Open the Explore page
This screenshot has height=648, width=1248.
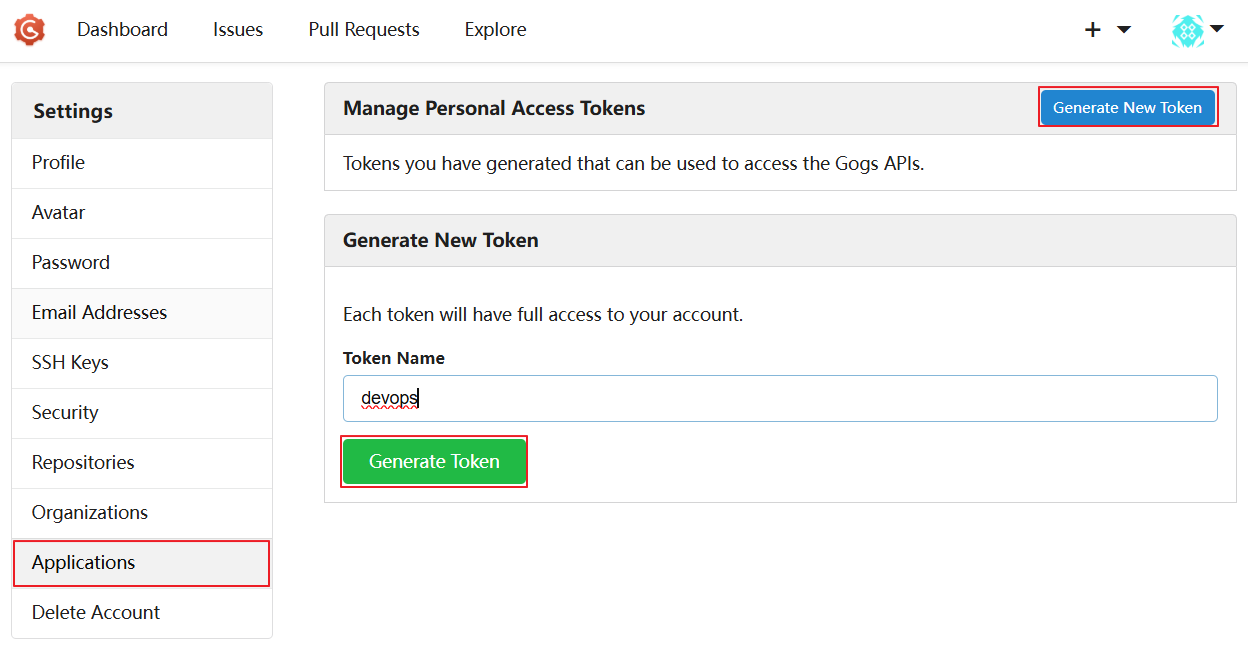coord(495,30)
